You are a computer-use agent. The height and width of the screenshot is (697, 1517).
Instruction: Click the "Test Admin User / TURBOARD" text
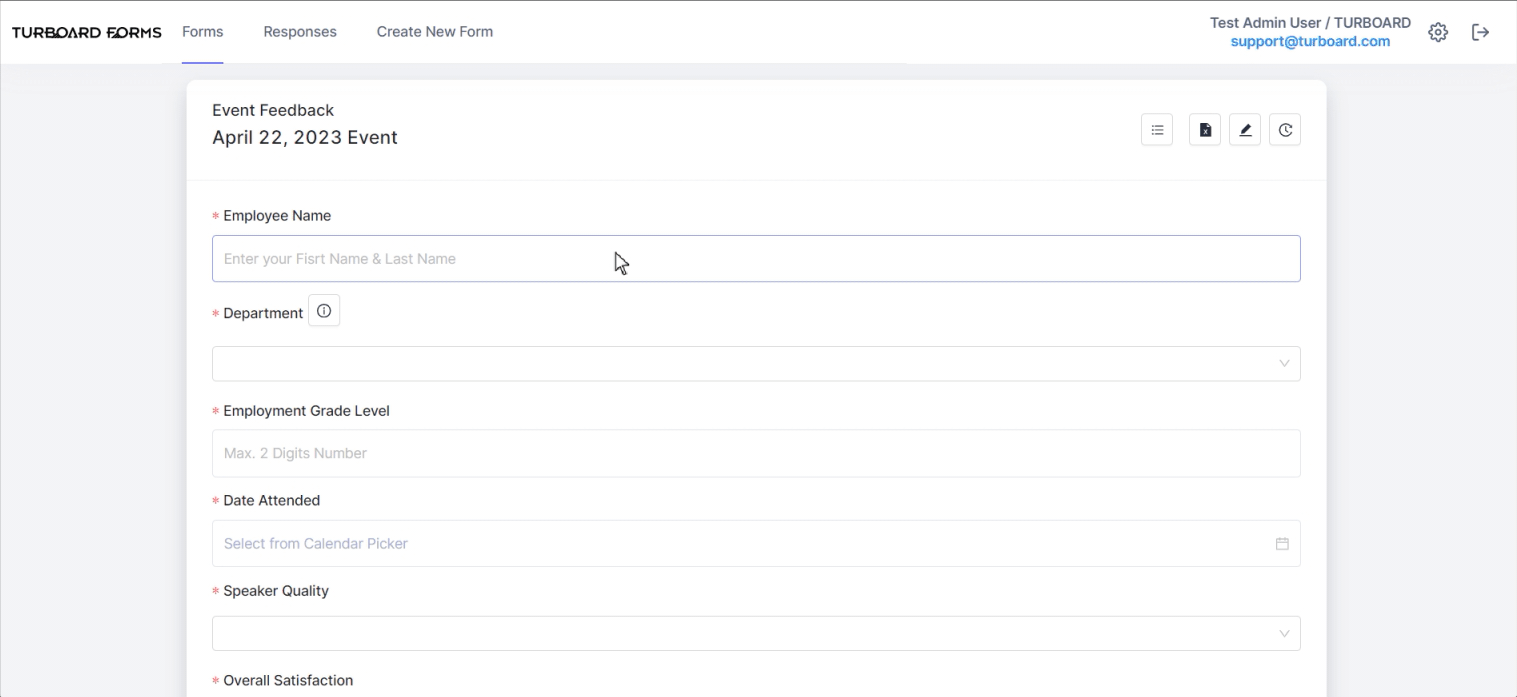point(1310,23)
